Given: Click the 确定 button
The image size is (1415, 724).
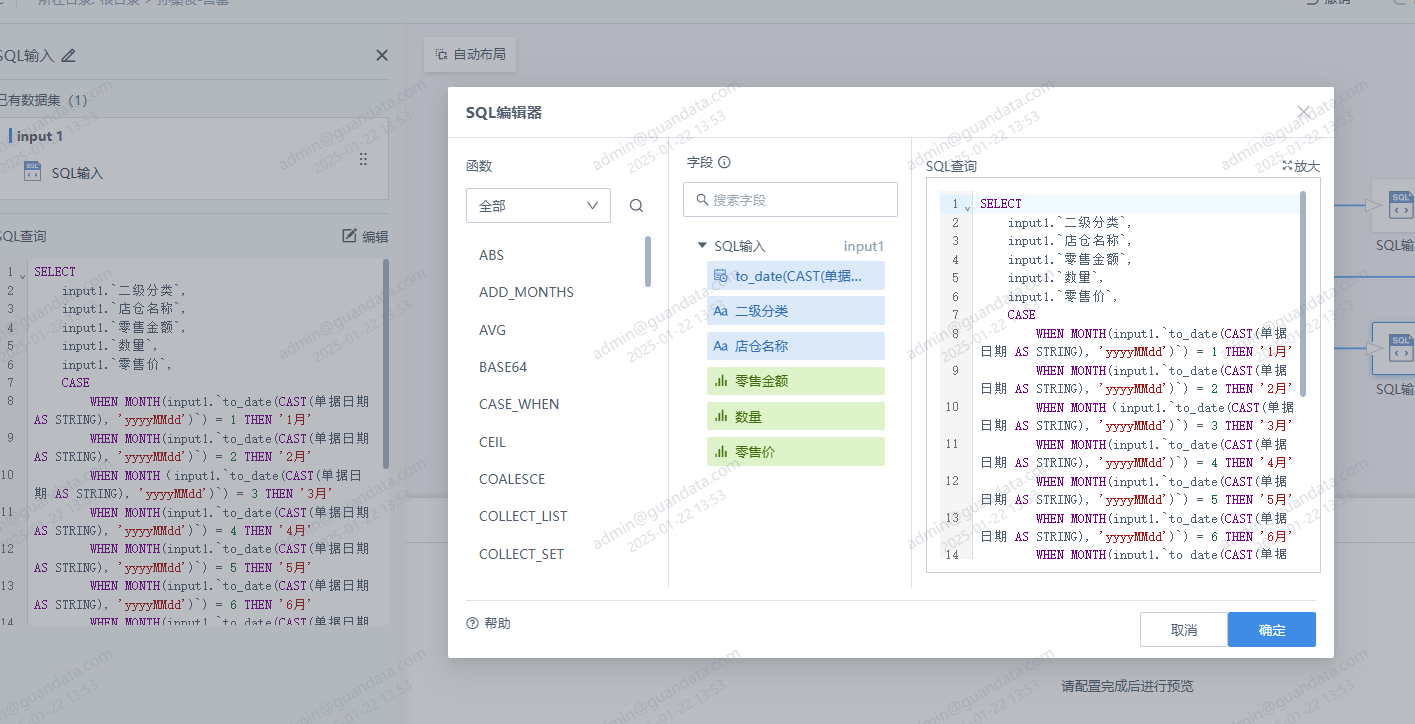Looking at the screenshot, I should 1272,630.
